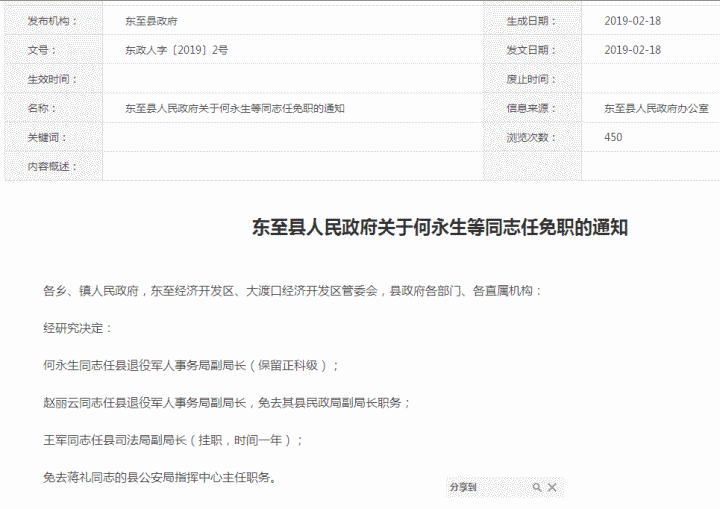
Task: Click the source value 东至县人民政府办公室
Action: tap(656, 108)
